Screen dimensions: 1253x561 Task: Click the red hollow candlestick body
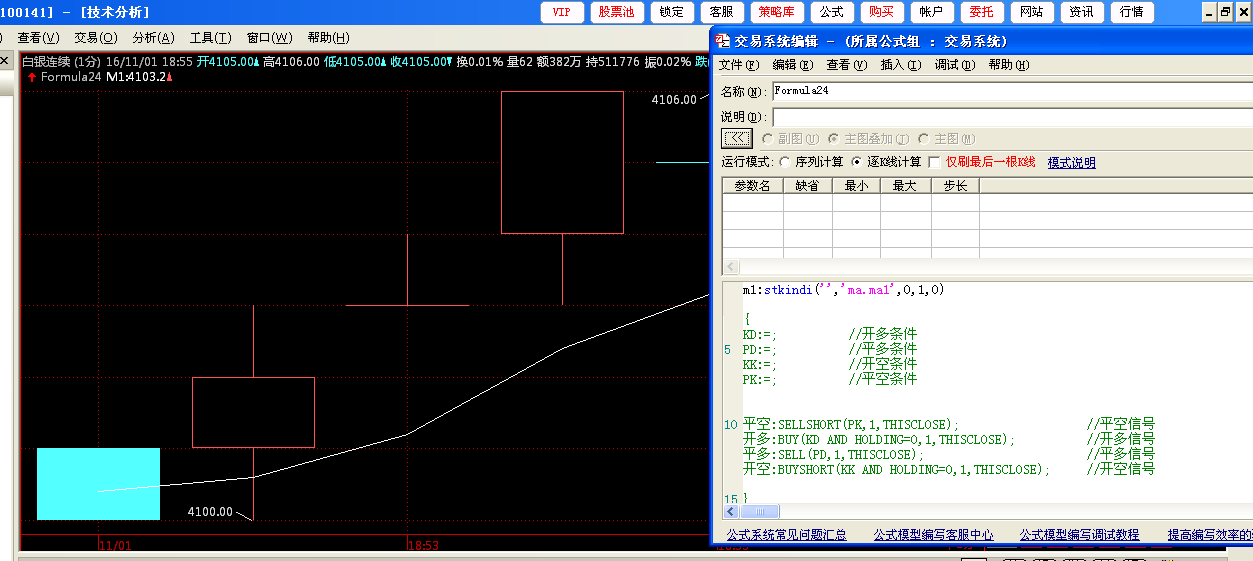click(x=253, y=412)
